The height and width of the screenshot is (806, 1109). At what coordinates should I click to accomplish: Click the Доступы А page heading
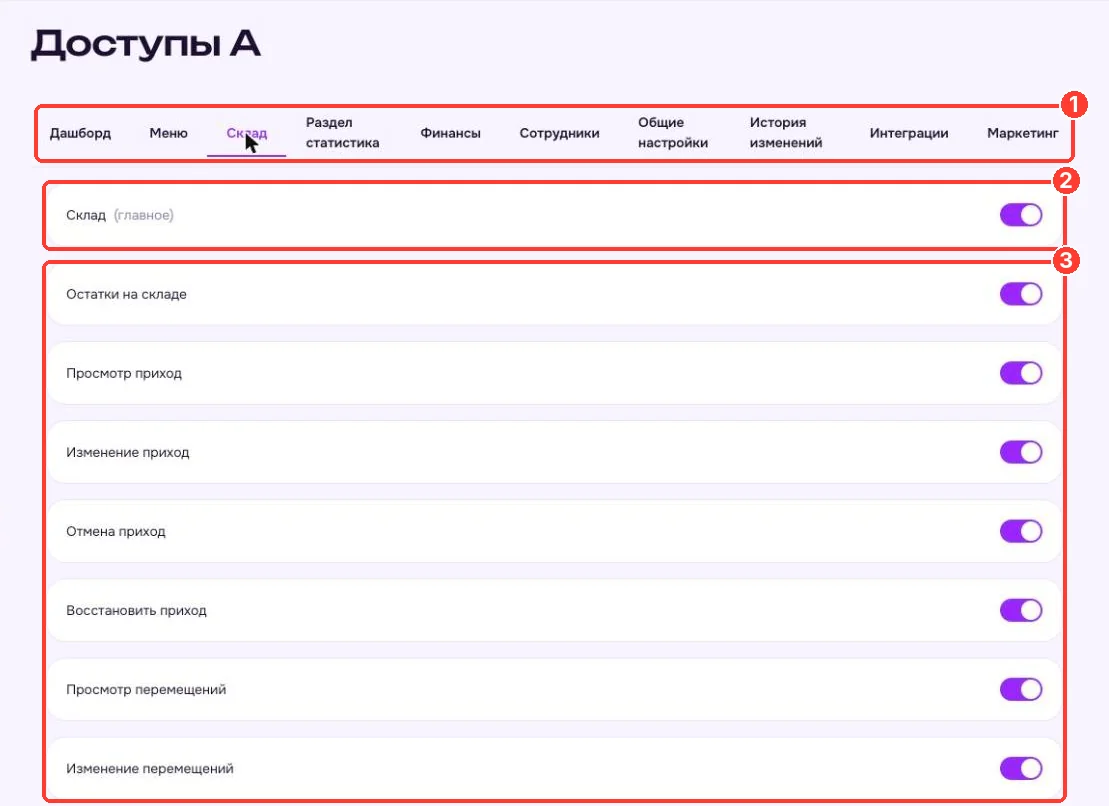point(146,45)
